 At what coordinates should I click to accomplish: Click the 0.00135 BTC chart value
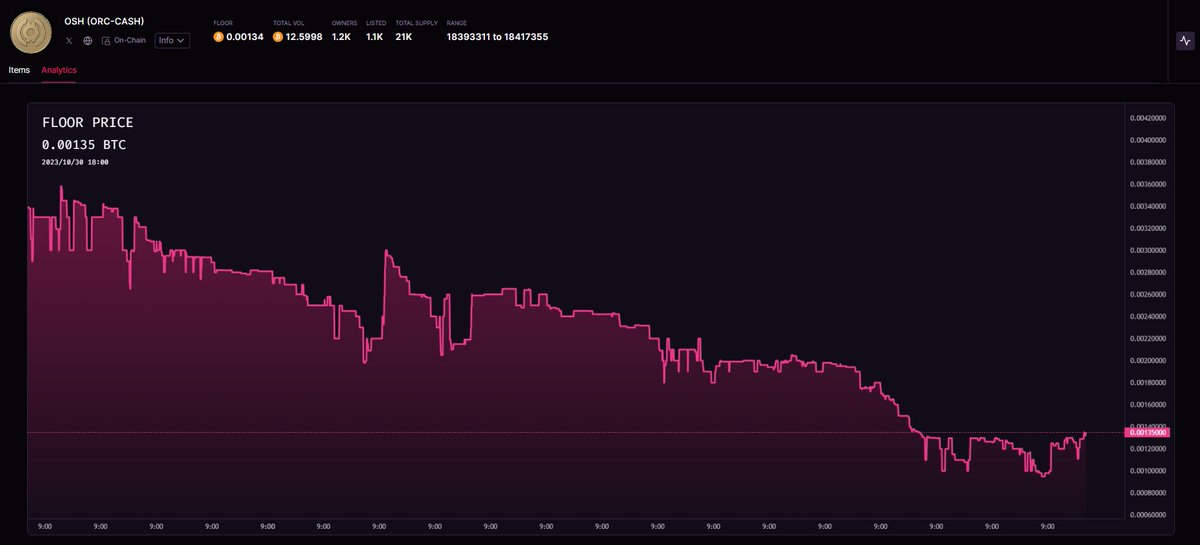(84, 145)
